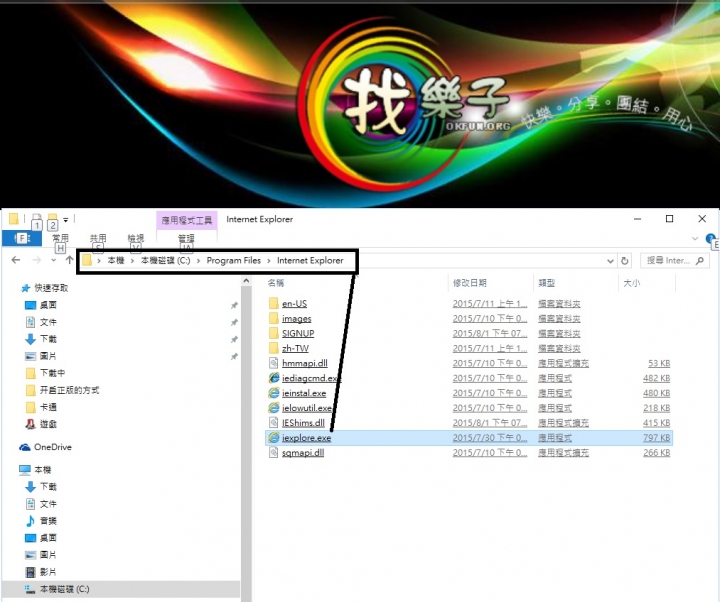Open the 檢視 ribbon tab
The image size is (720, 602).
coord(135,238)
